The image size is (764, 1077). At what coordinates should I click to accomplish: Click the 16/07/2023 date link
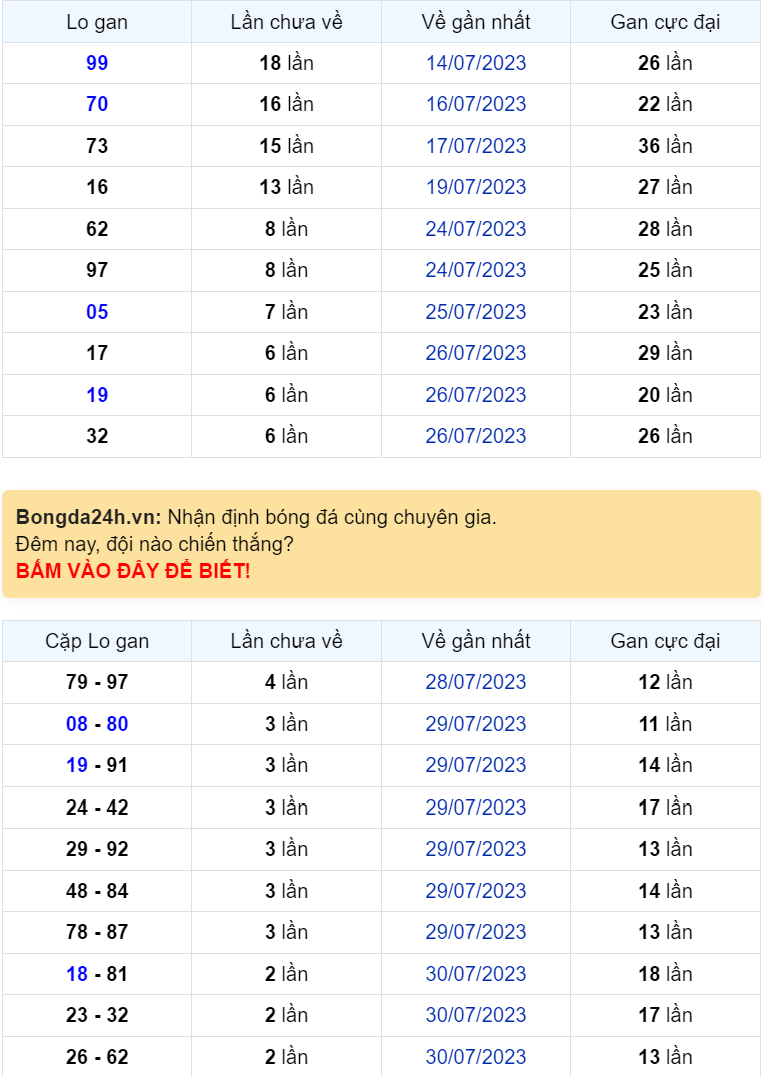(x=475, y=104)
